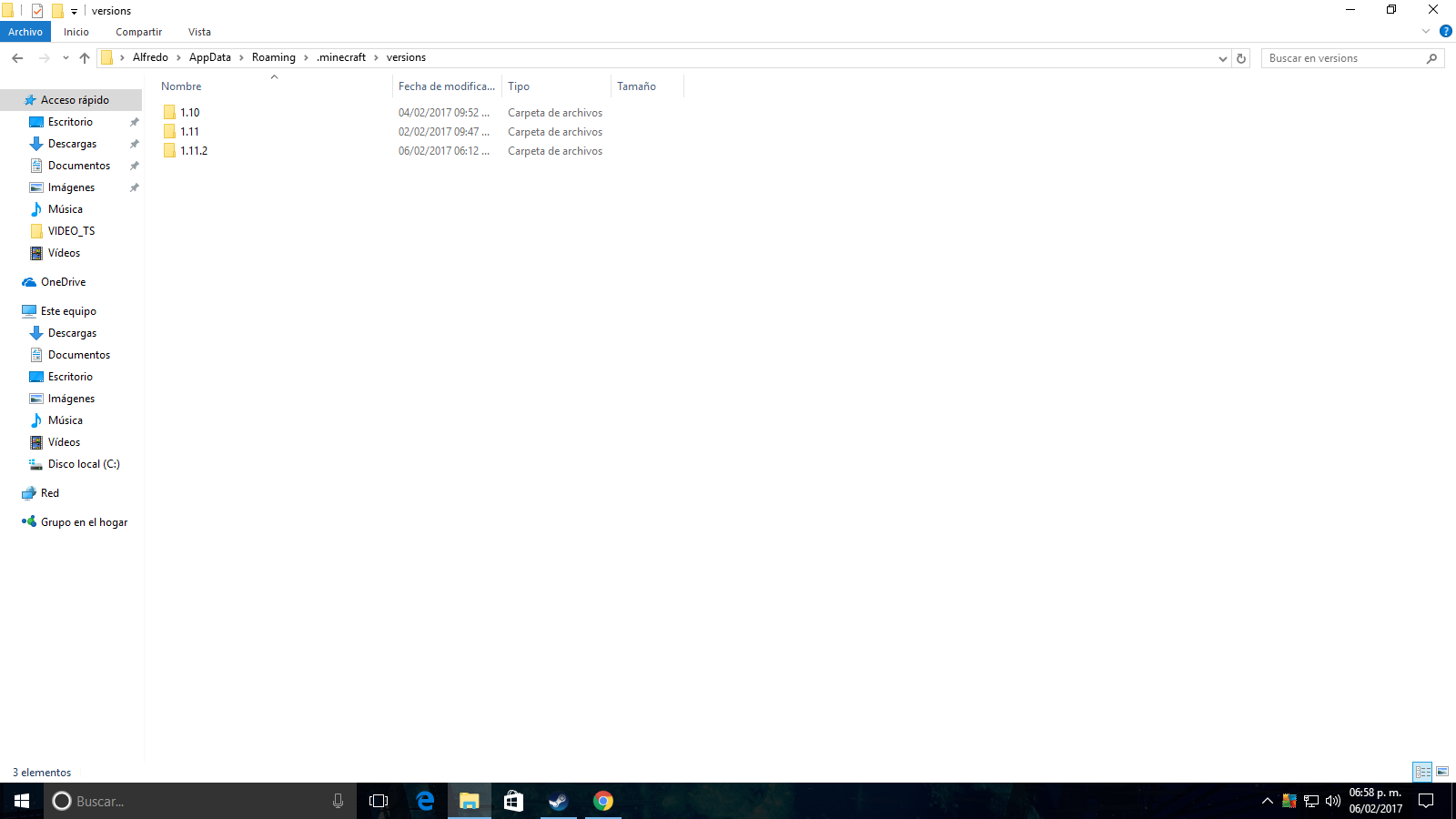The image size is (1456, 819).
Task: Open Grupo en el hogar
Action: click(x=84, y=522)
